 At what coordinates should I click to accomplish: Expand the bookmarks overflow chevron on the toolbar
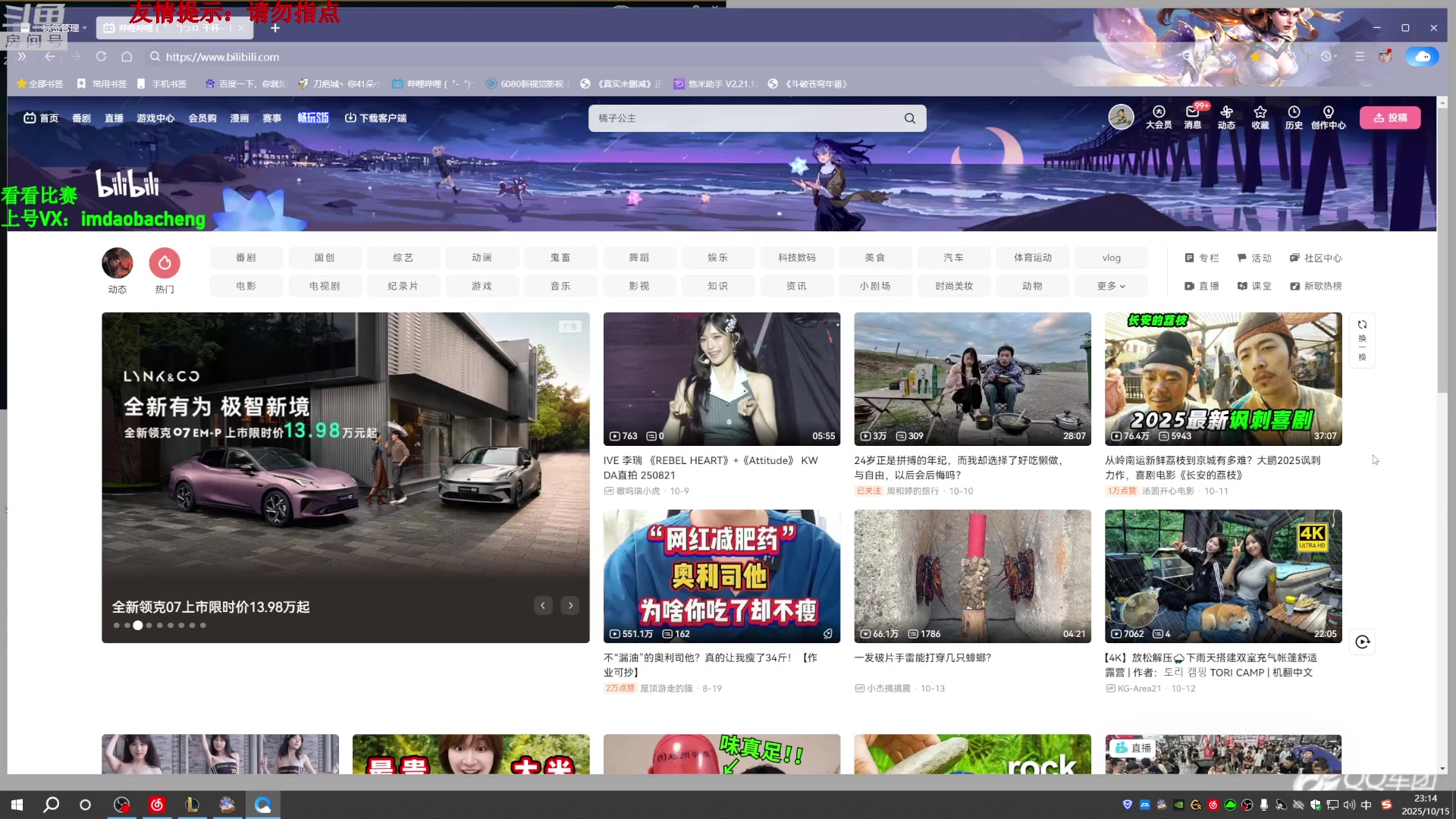[x=20, y=56]
